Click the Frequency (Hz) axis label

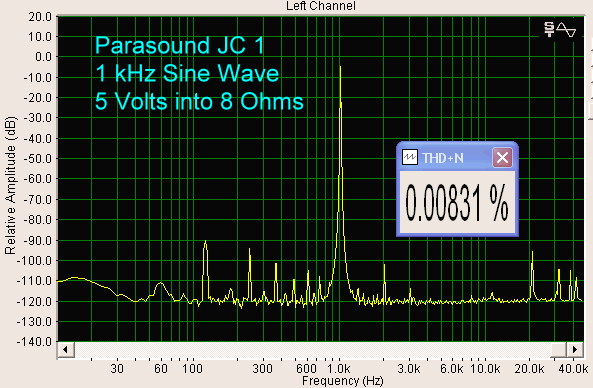pos(343,381)
